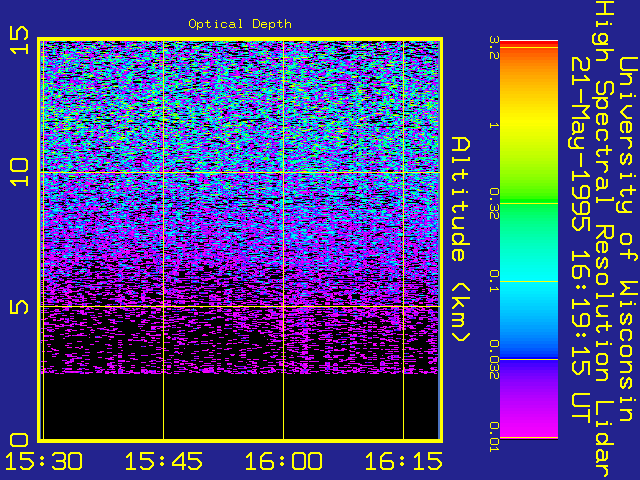The width and height of the screenshot is (640, 480).
Task: Click the 16:00 time axis label
Action: pyautogui.click(x=283, y=462)
